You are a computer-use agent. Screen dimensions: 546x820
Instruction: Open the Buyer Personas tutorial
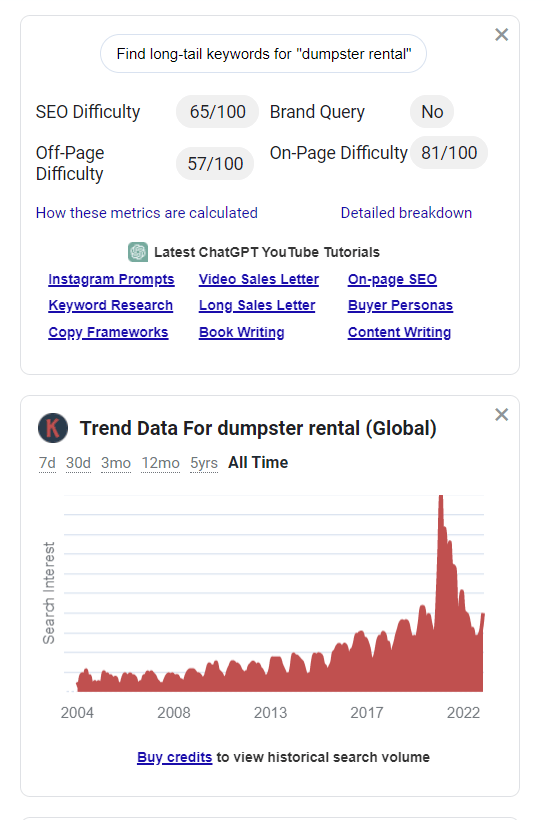[400, 305]
